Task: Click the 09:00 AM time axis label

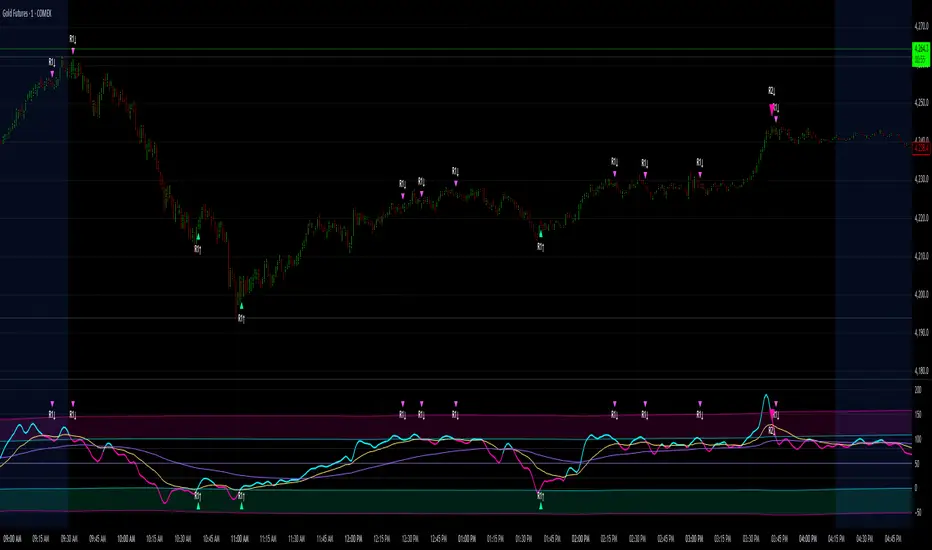Action: click(12, 539)
